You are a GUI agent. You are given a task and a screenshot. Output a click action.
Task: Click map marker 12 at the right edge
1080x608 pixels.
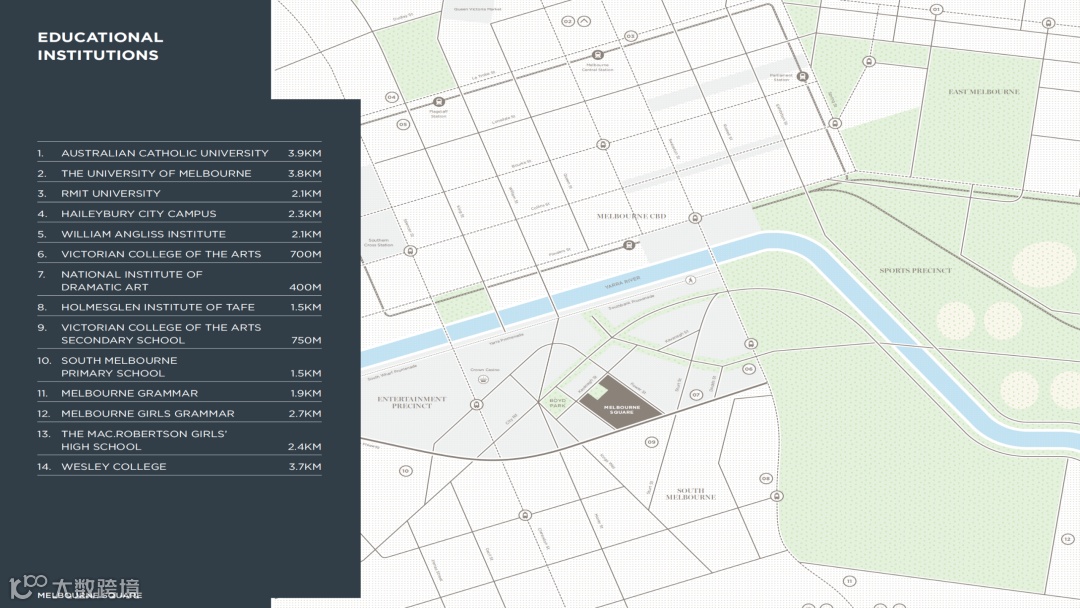(1068, 539)
